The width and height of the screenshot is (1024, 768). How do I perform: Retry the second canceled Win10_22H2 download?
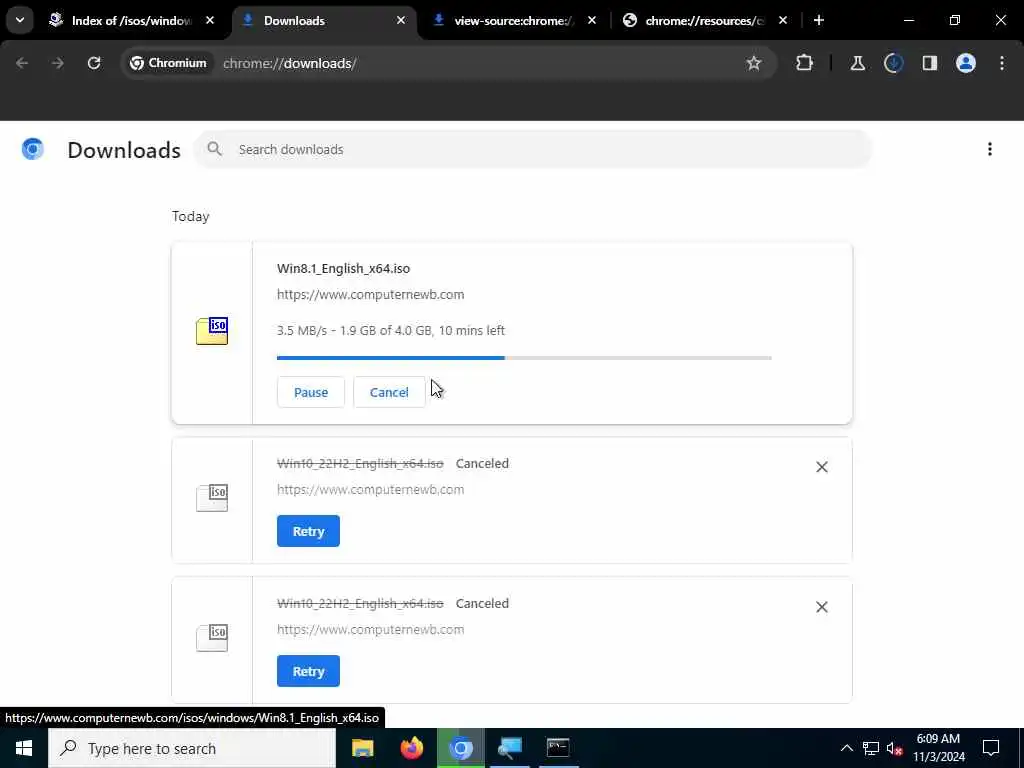[308, 671]
